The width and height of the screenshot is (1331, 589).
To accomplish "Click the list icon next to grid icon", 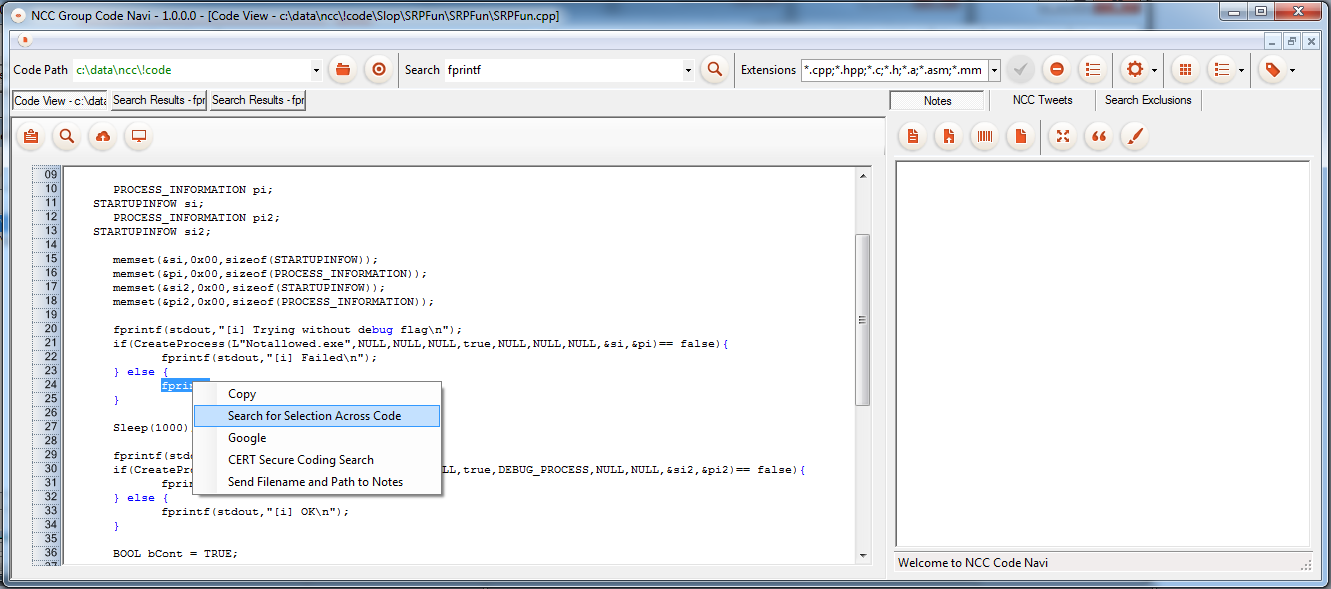I will [x=1221, y=70].
